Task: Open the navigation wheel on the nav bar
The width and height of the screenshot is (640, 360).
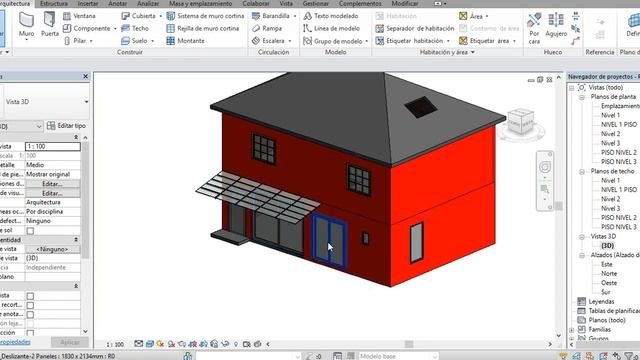Action: (544, 167)
